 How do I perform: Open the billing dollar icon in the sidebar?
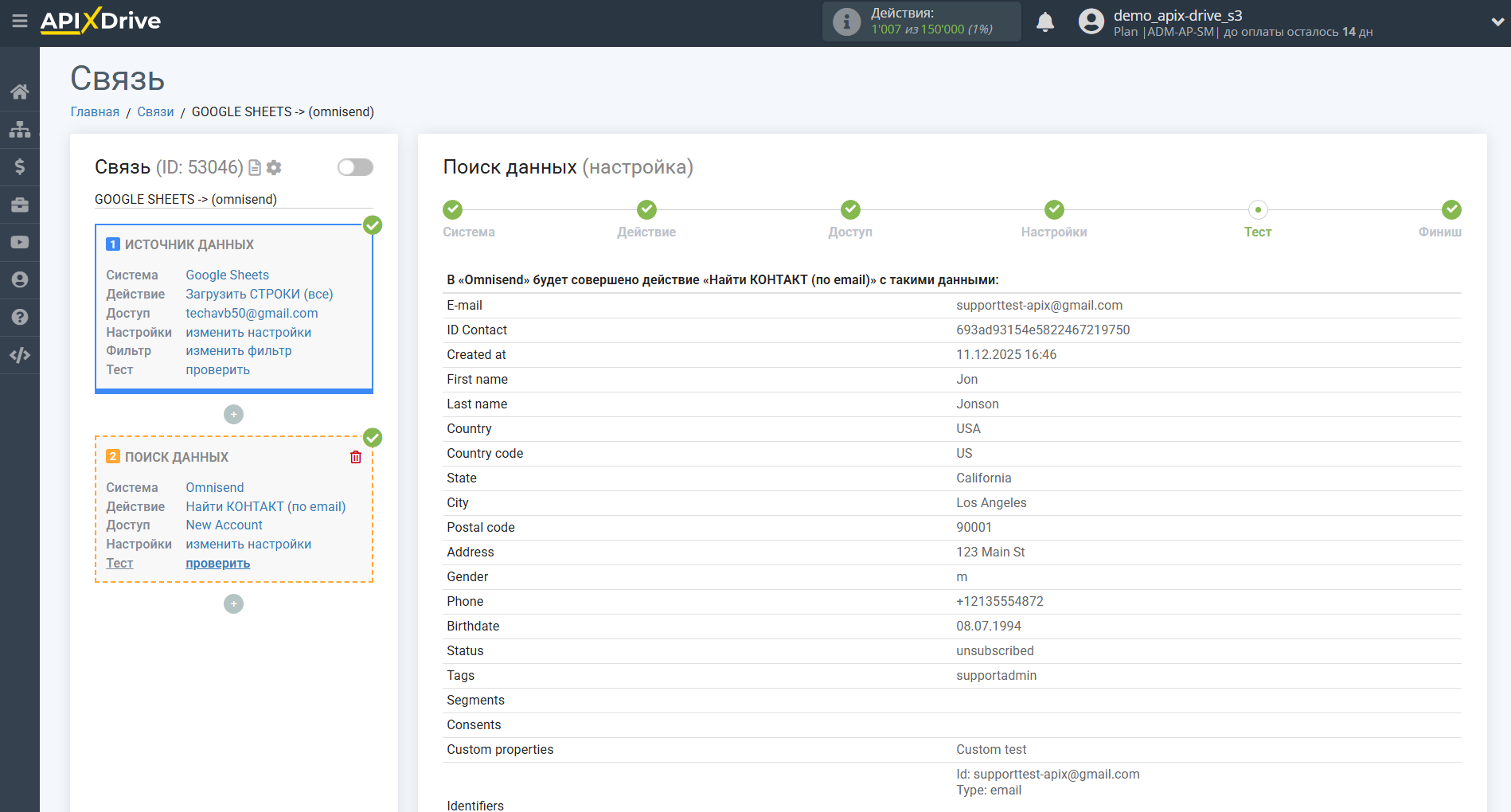pos(20,166)
